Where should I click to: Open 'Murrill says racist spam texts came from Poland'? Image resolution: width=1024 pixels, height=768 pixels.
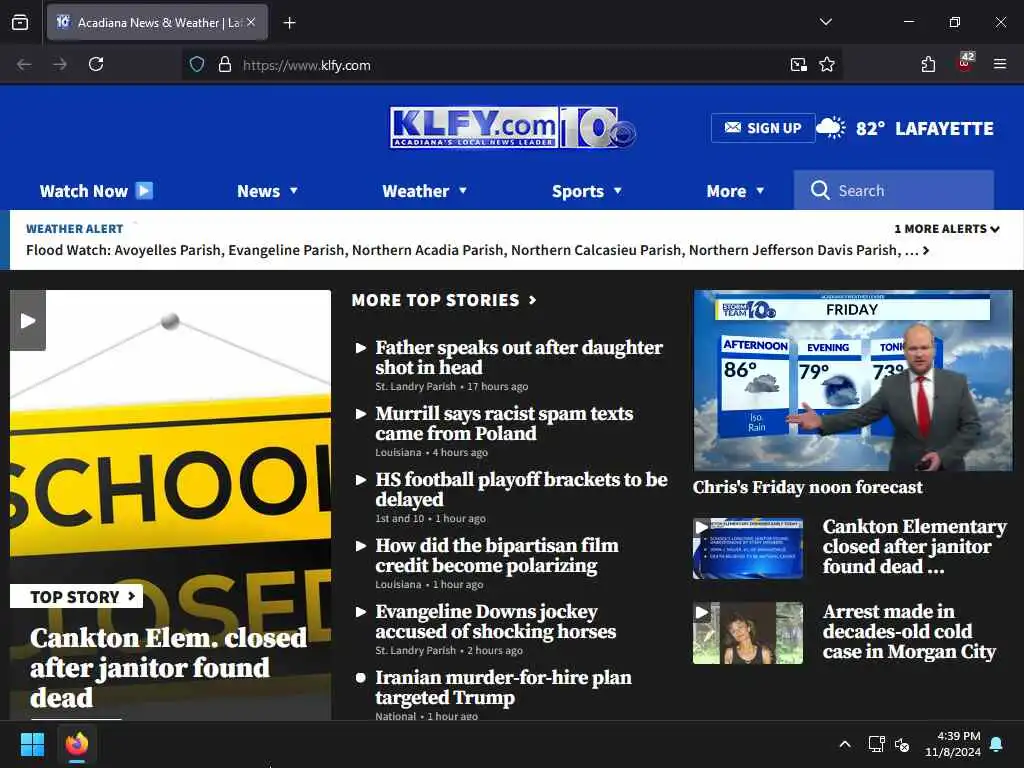pyautogui.click(x=504, y=423)
